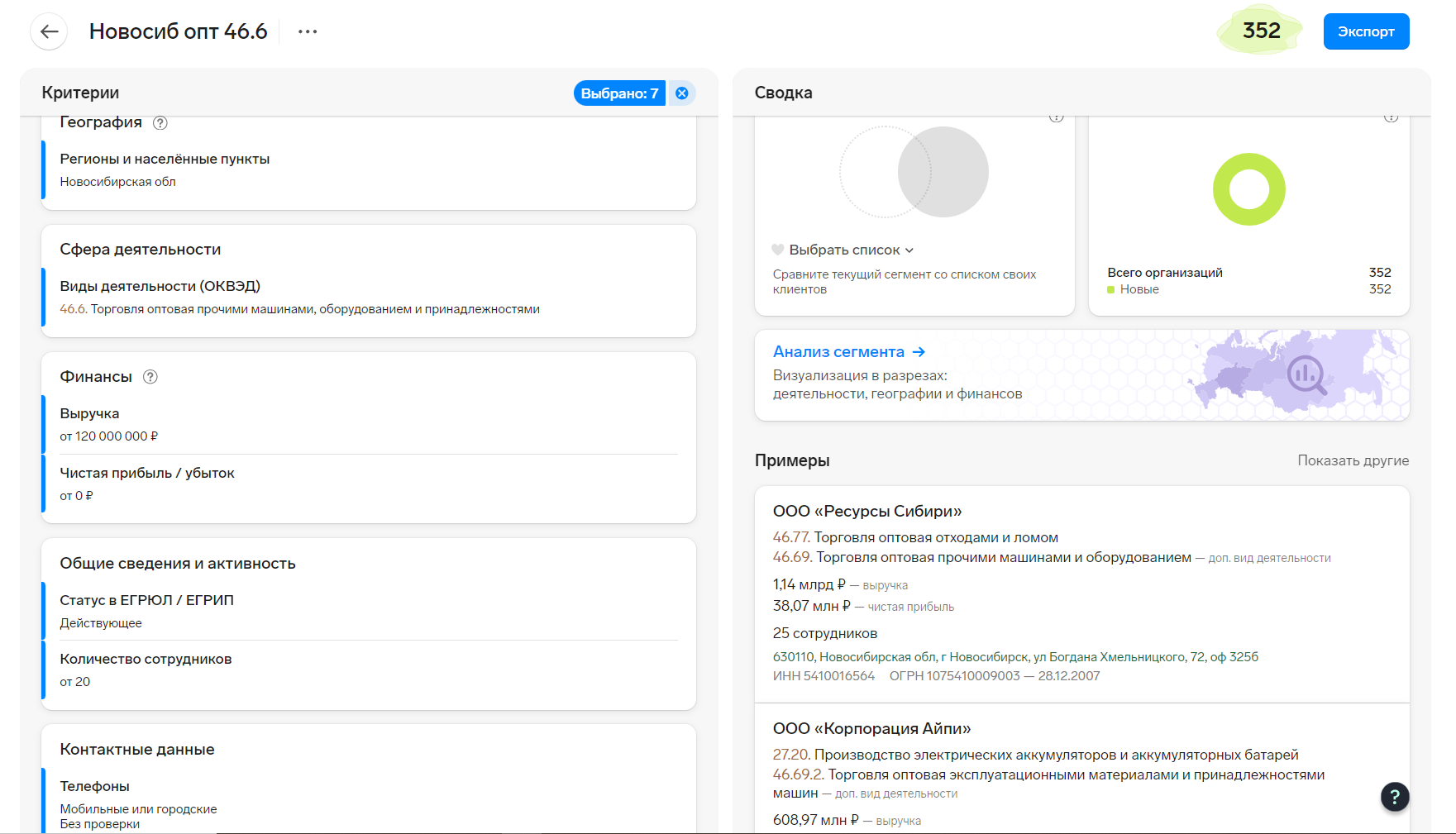Screen dimensions: 1456x834
Task: Click ОГРН 1075410009003 text
Action: coord(954,676)
